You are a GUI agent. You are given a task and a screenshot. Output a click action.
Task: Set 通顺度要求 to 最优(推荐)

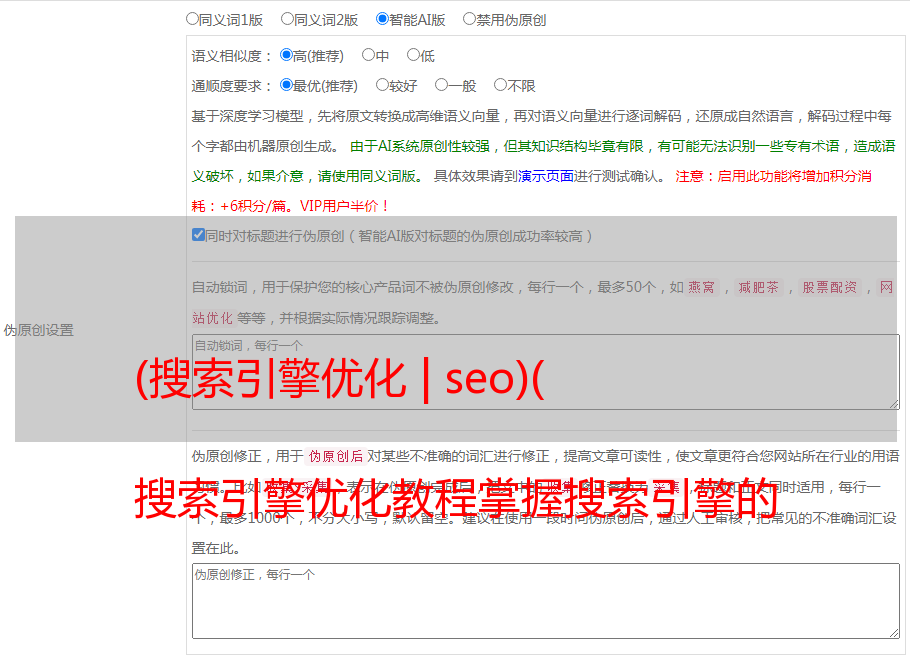coord(286,85)
